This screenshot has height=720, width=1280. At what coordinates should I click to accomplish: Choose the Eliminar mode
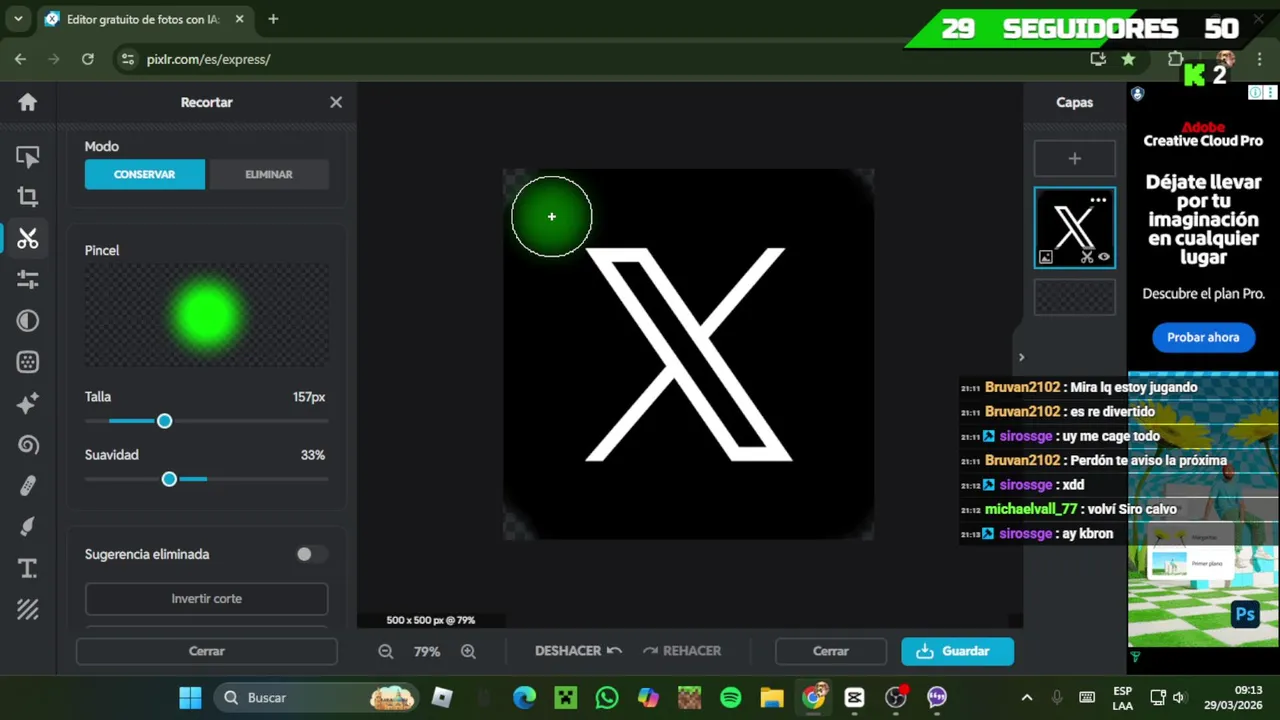click(x=269, y=174)
